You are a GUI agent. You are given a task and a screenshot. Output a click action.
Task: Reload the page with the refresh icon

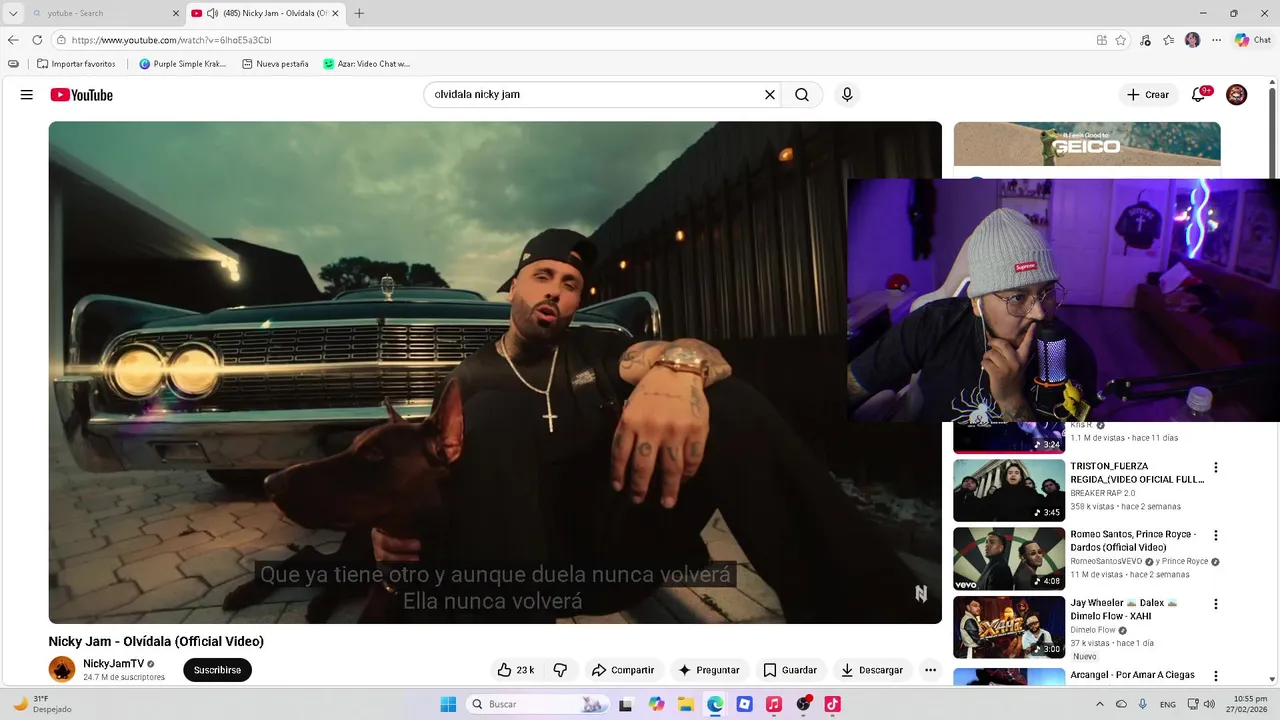pyautogui.click(x=37, y=40)
